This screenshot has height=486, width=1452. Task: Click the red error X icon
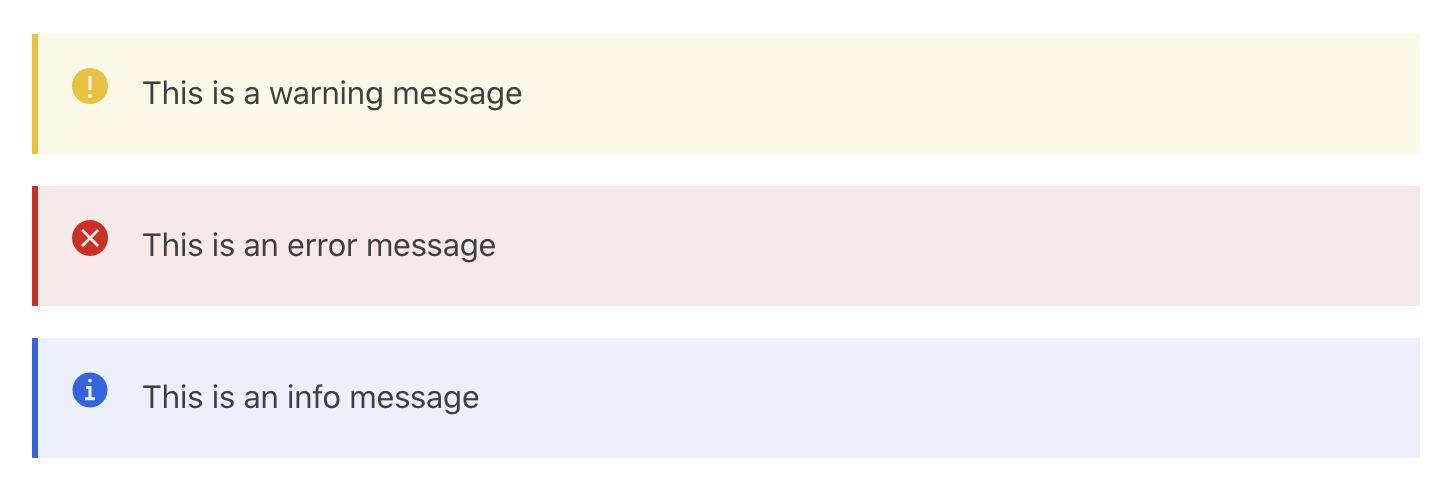90,238
